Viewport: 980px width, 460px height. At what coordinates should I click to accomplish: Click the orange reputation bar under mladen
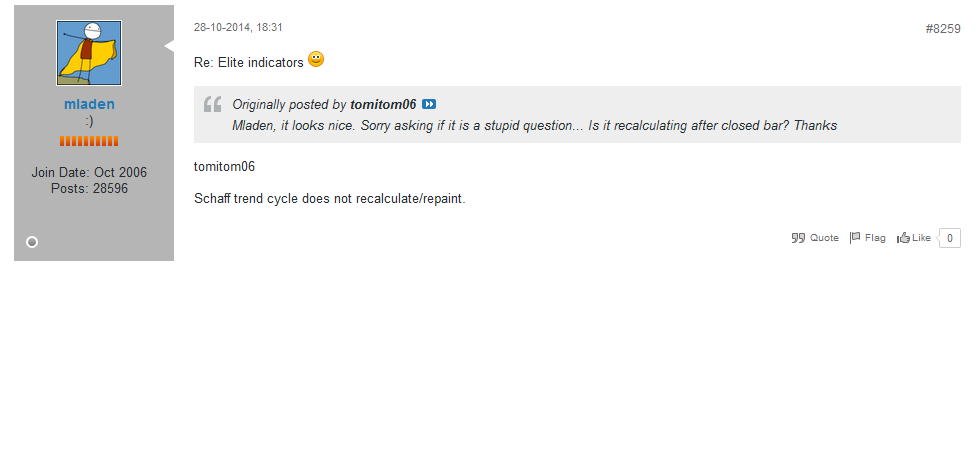[x=89, y=141]
